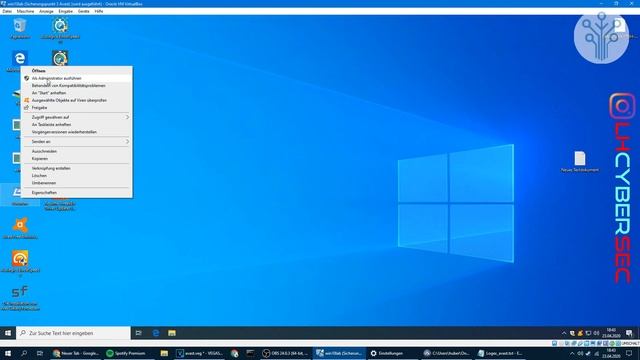Open Task View in the guest taskbar
This screenshot has width=640, height=360.
139,333
